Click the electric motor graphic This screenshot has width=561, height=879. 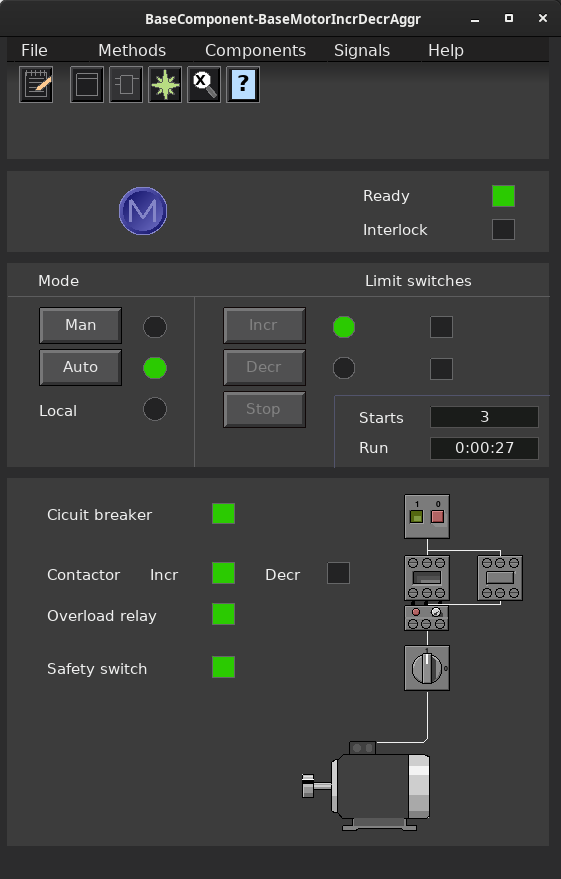click(367, 786)
